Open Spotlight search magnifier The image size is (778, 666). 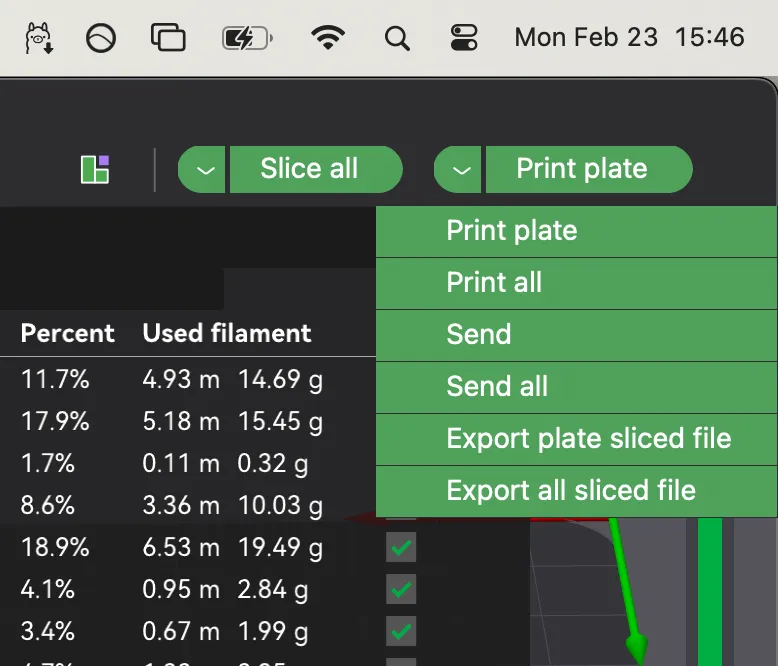[397, 38]
